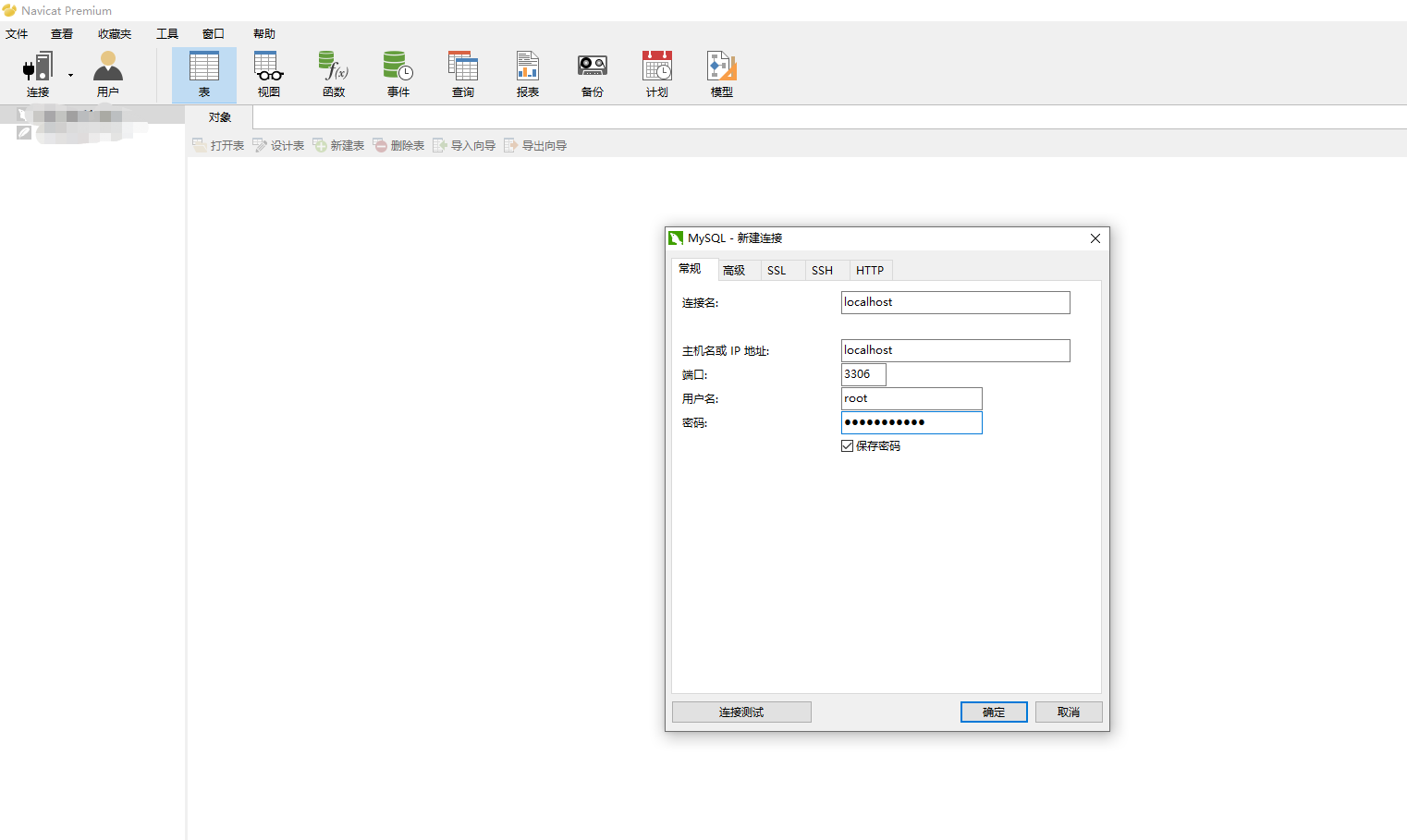Viewport: 1407px width, 840px height.
Task: Open the 文件 (File) menu
Action: [17, 34]
